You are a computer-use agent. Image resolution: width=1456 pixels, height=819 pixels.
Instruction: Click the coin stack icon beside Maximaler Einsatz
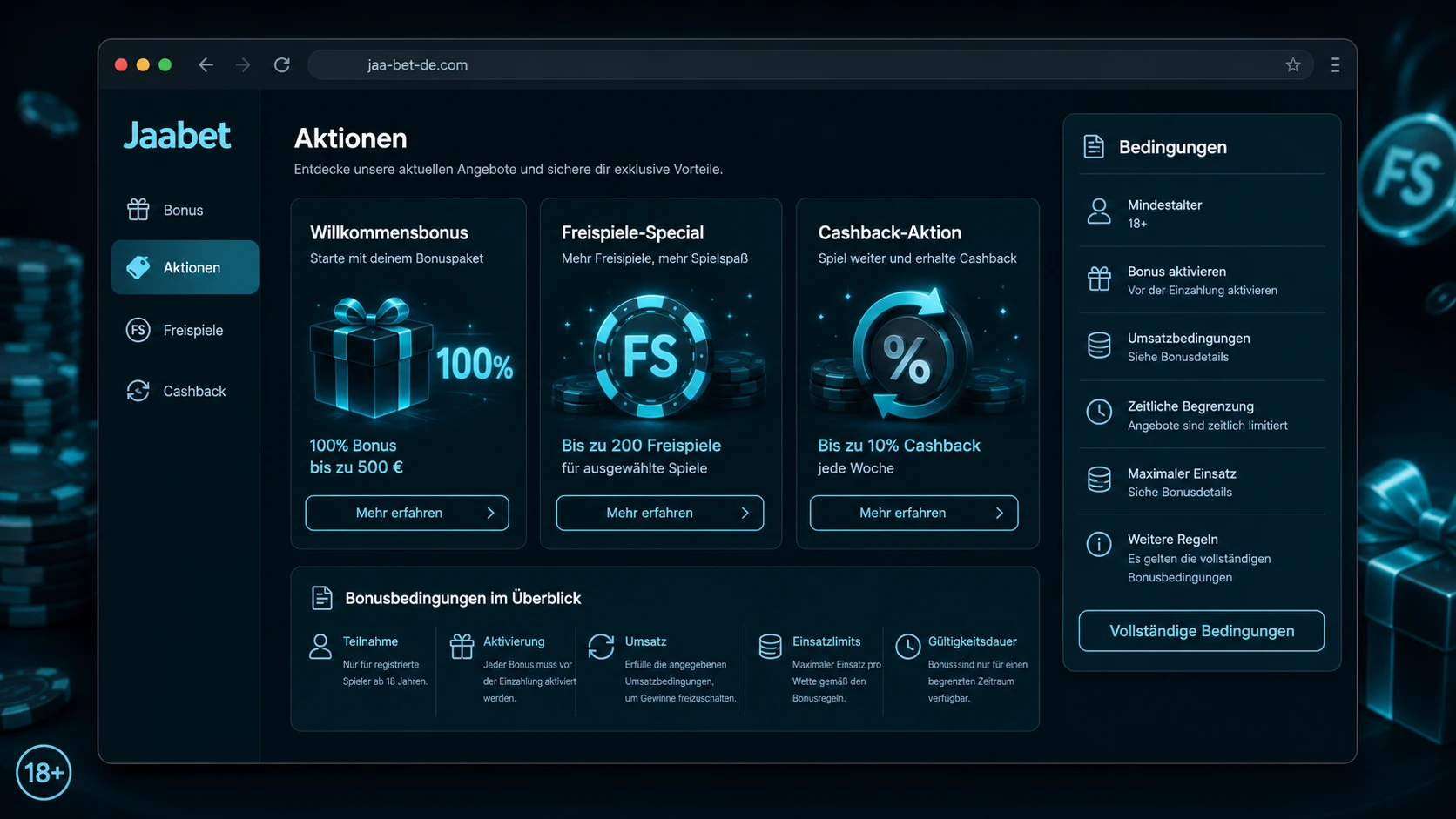(x=1099, y=480)
